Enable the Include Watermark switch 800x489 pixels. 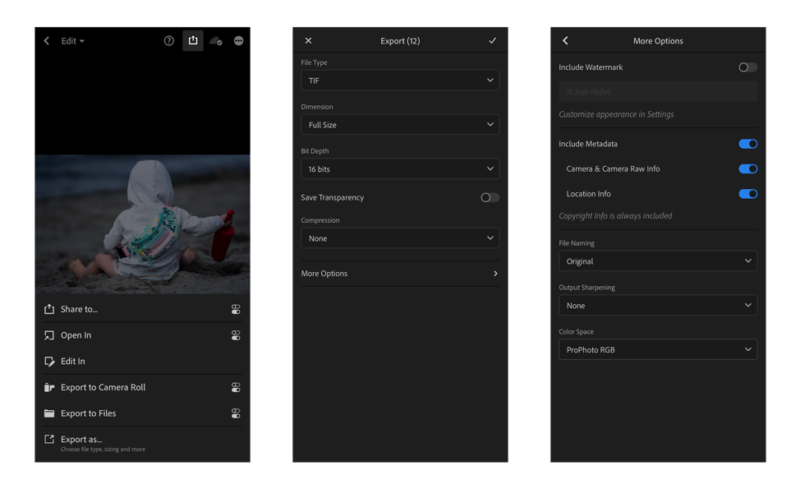(x=747, y=67)
